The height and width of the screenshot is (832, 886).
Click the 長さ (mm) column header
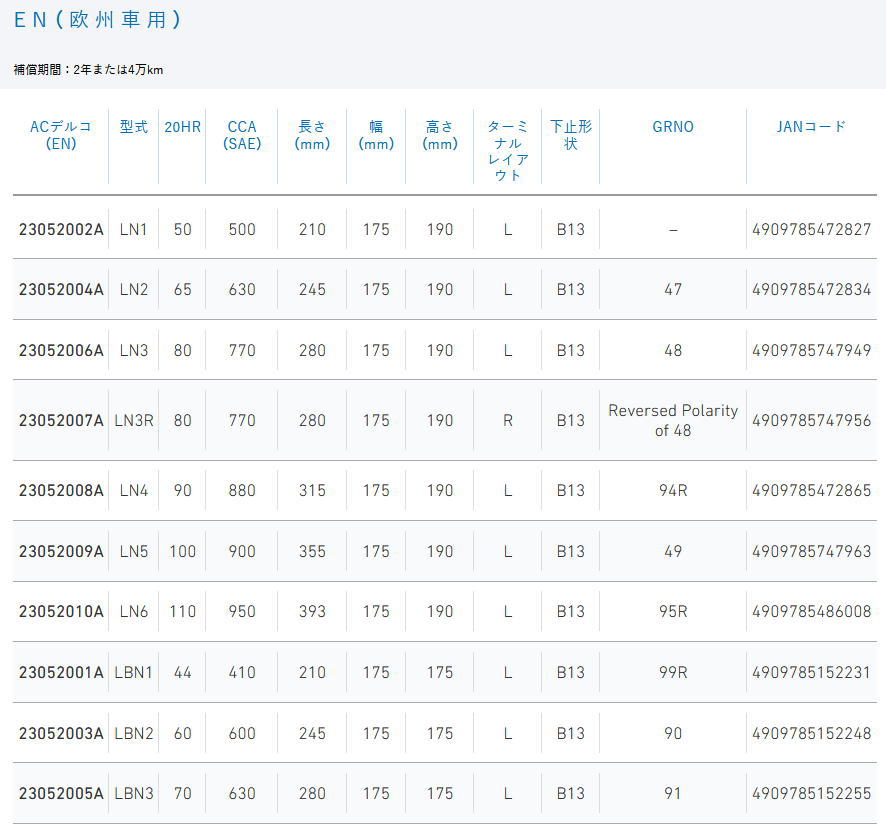tap(312, 135)
